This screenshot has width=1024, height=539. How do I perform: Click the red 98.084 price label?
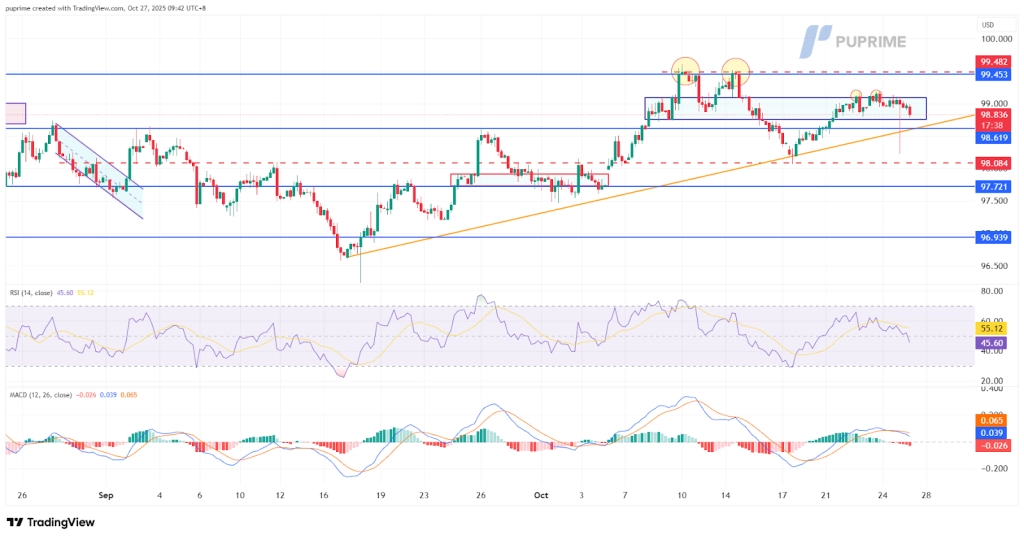(x=994, y=163)
